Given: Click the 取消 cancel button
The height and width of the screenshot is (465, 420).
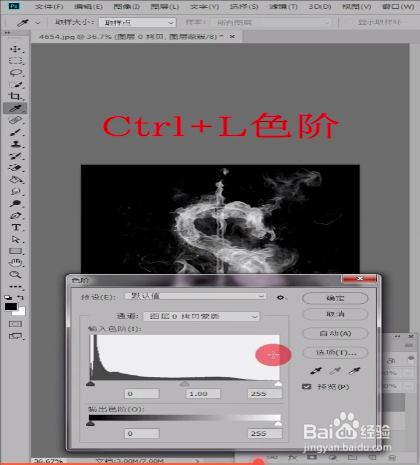Looking at the screenshot, I should pyautogui.click(x=335, y=314).
